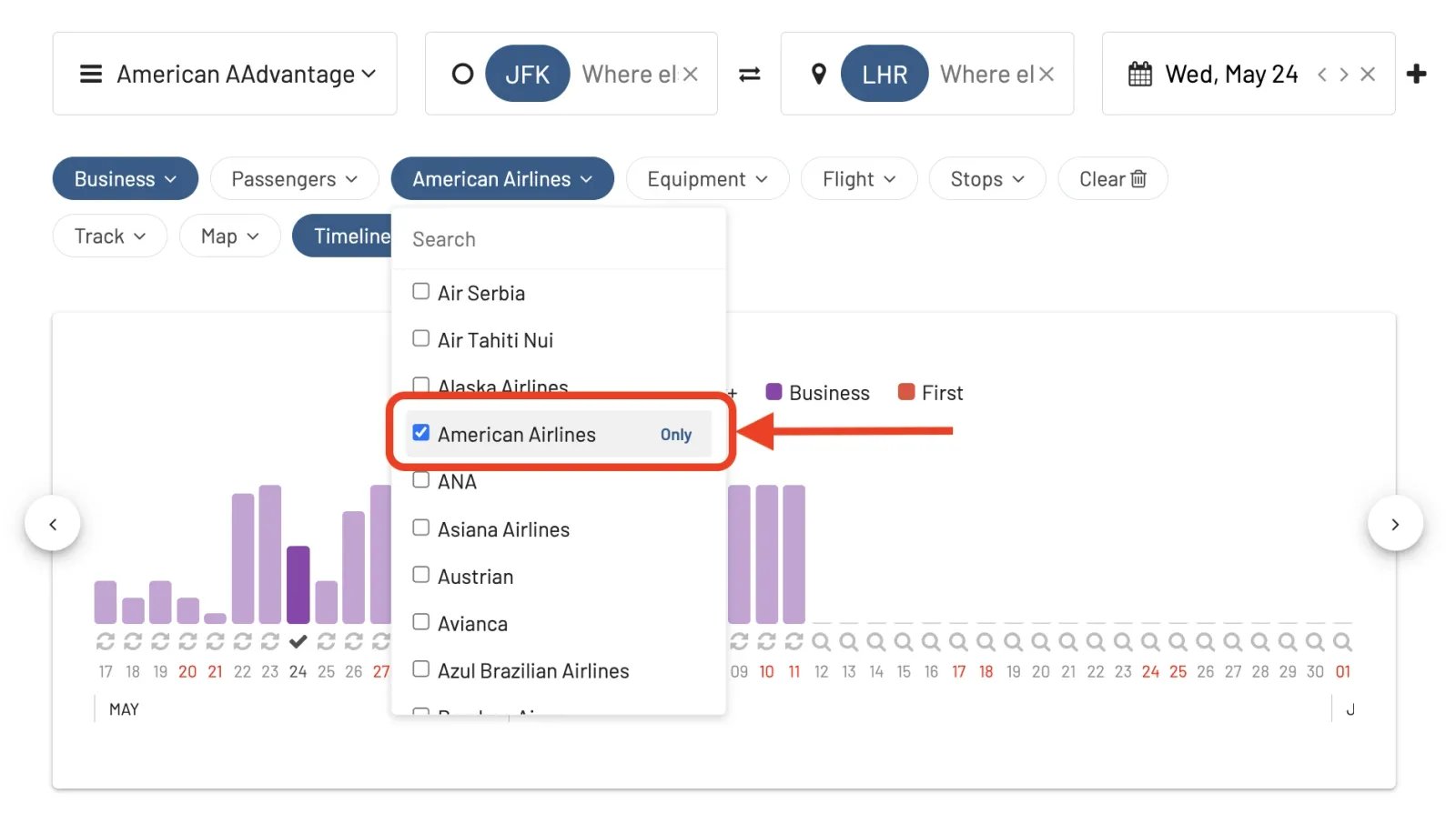This screenshot has height=814, width=1456.
Task: Check the Air Serbia checkbox
Action: (x=420, y=292)
